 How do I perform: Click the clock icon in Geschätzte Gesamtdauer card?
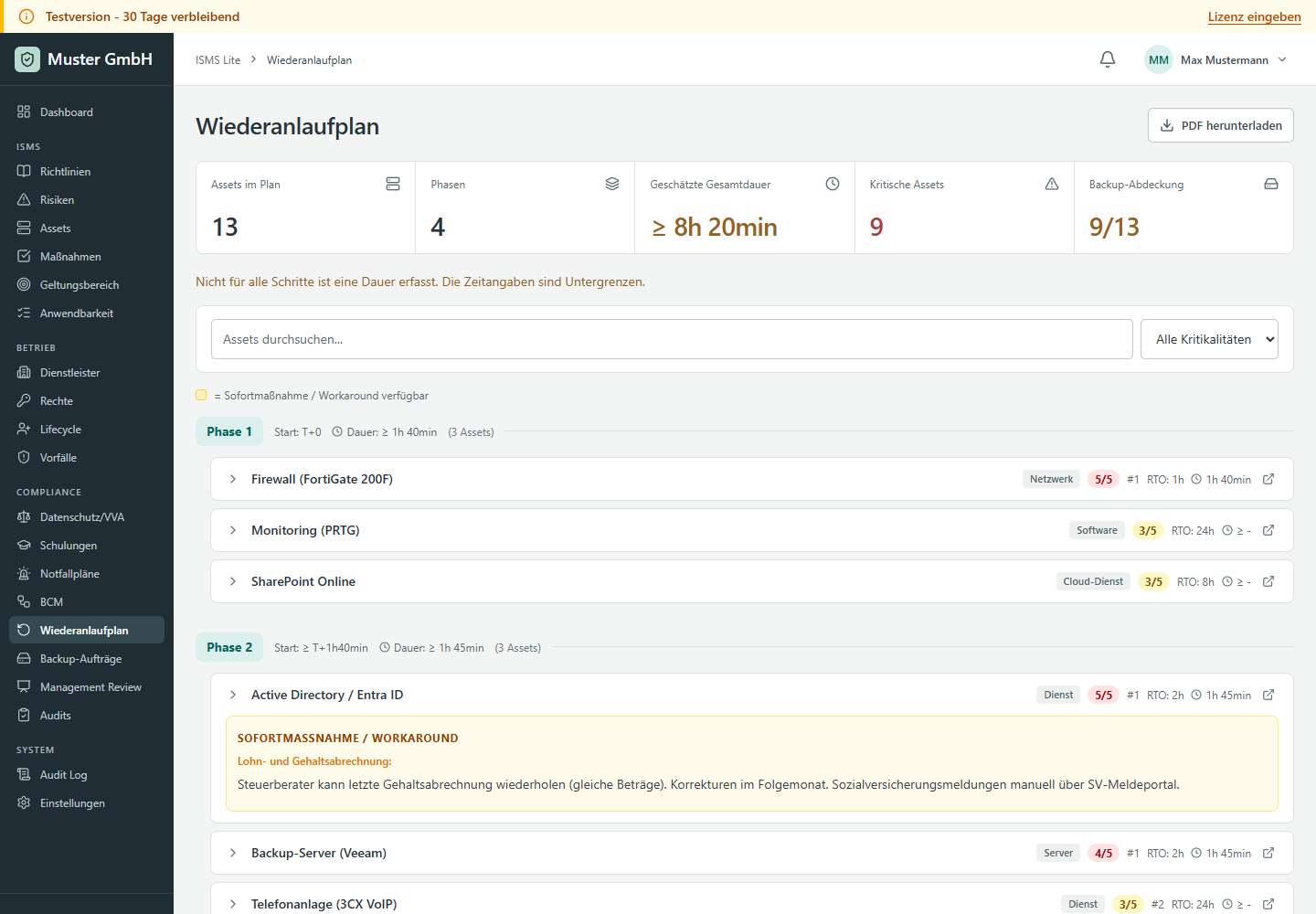[833, 184]
